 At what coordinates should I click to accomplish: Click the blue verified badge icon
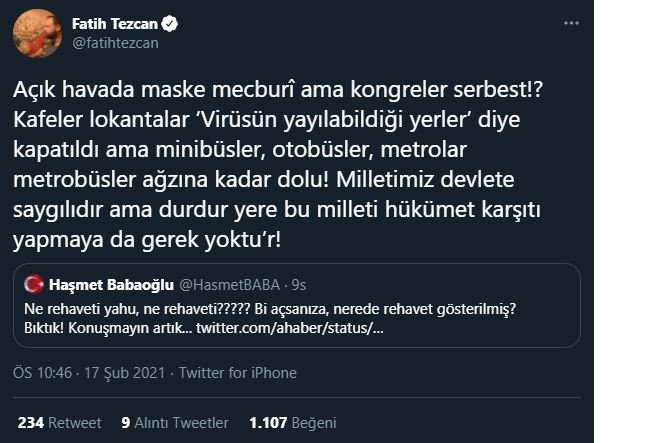pyautogui.click(x=169, y=24)
